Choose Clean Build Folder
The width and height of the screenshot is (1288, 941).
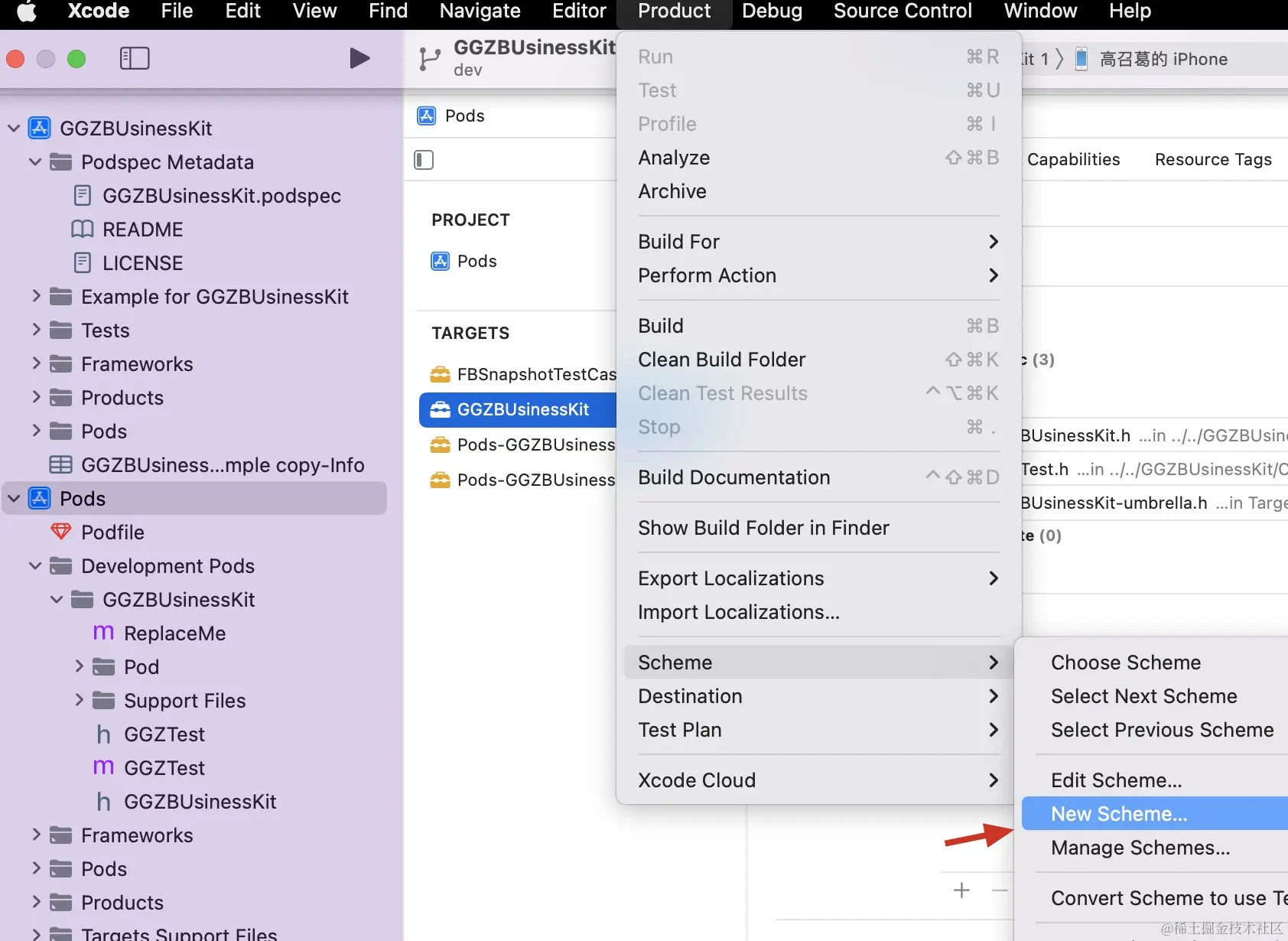tap(818, 360)
